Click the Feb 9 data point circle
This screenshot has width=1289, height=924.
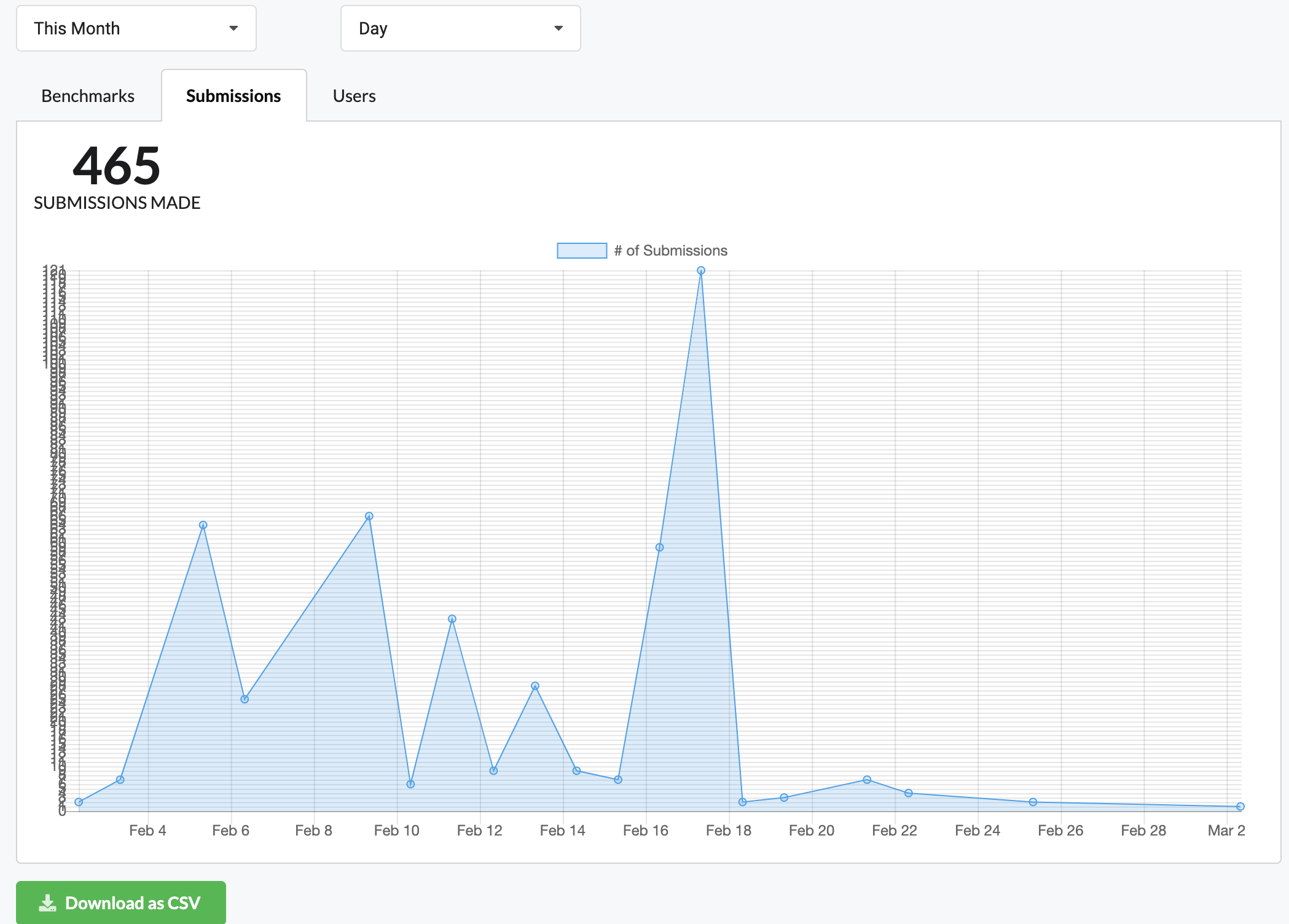pos(368,516)
